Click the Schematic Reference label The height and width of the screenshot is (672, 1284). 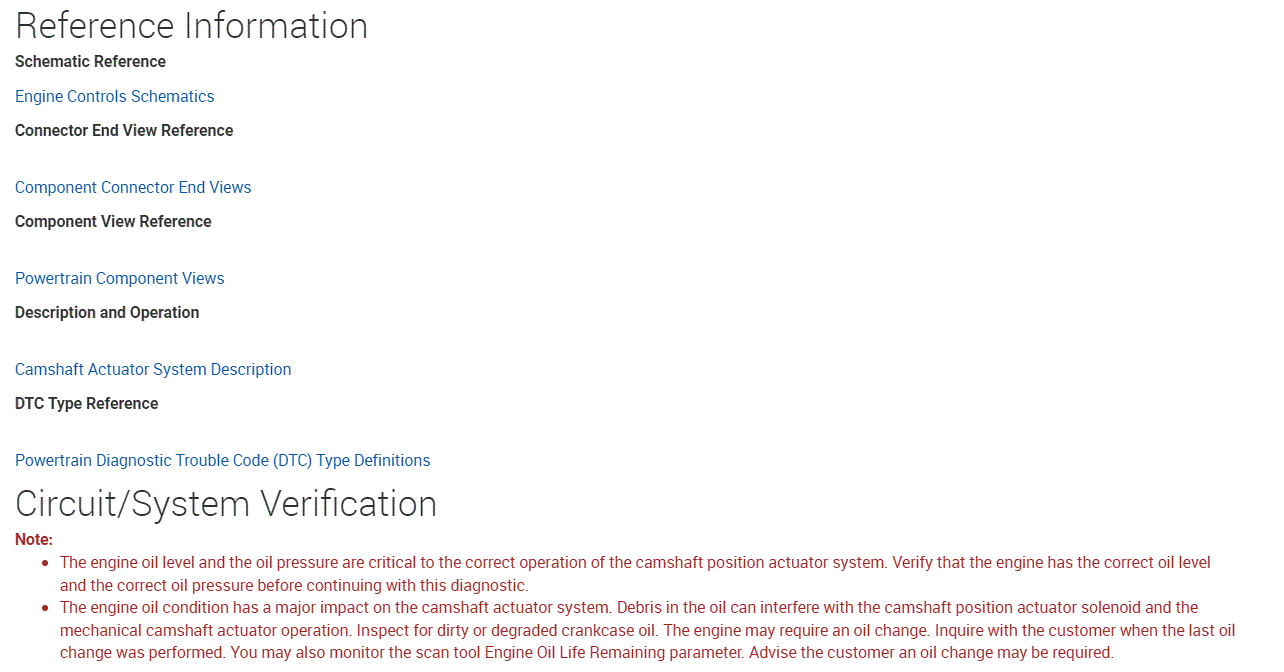point(90,62)
